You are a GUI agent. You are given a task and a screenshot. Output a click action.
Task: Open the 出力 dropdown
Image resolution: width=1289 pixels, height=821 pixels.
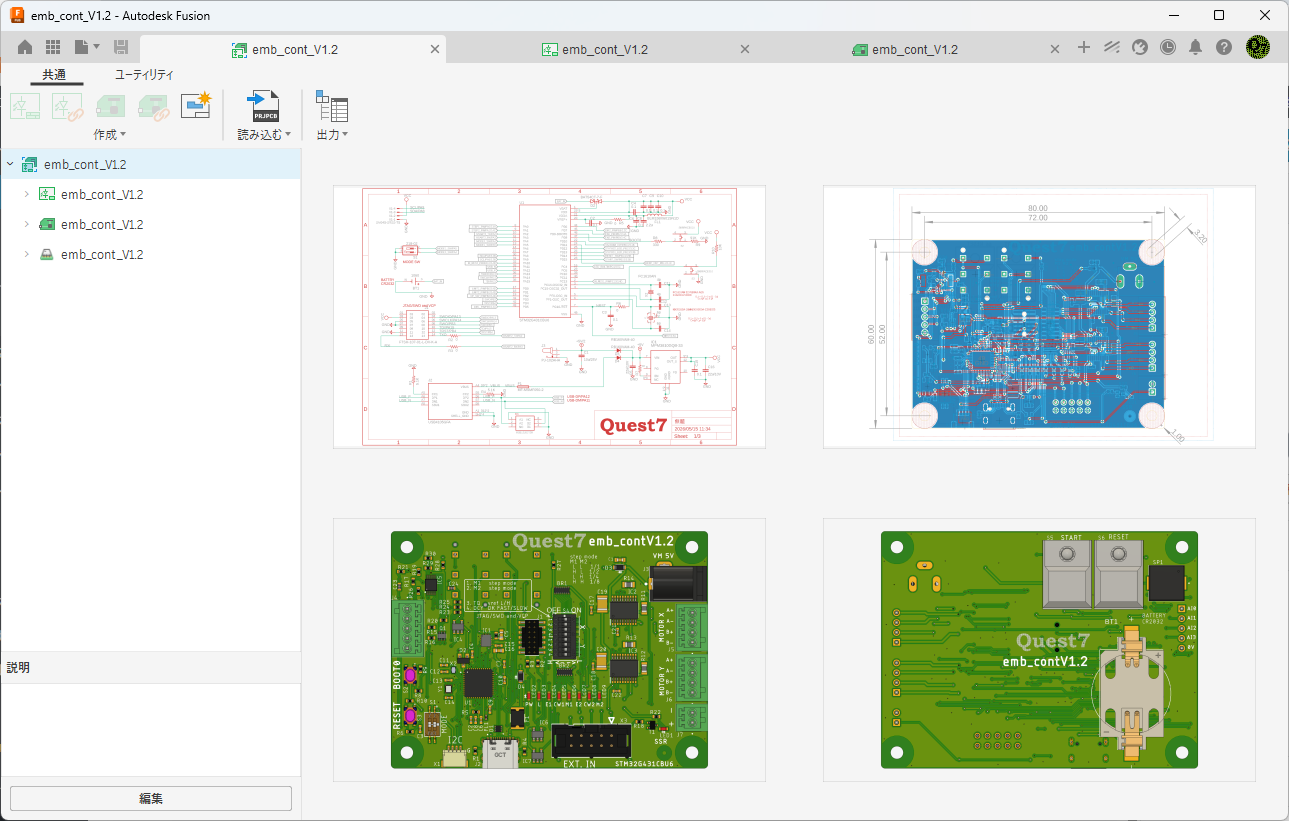pos(332,135)
